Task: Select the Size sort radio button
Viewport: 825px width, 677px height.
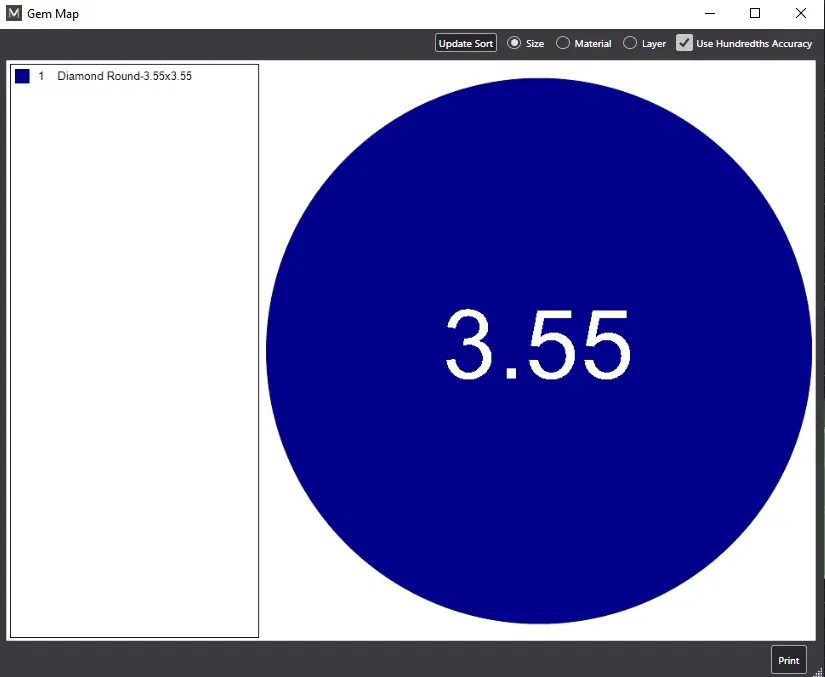Action: click(x=514, y=43)
